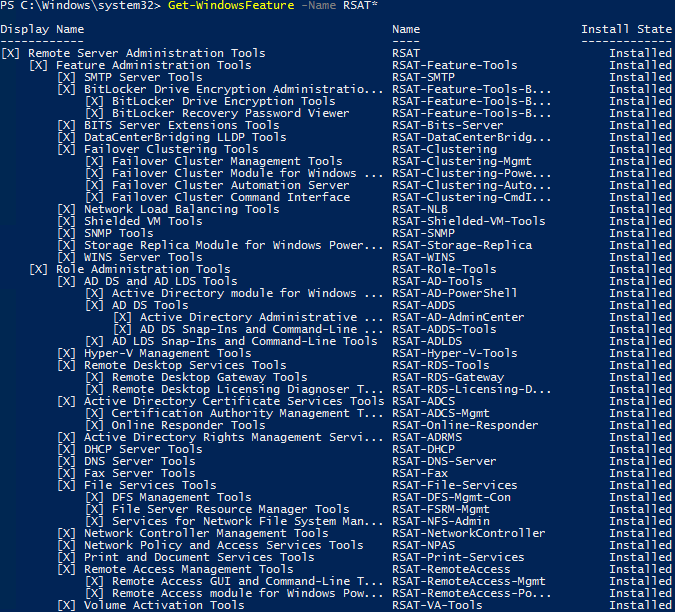Select the RSAT-AD-PowerShell name text
This screenshot has width=675, height=612.
pos(455,294)
